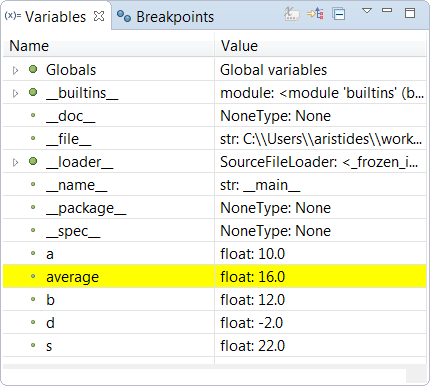430x386 pixels.
Task: Click the small dot icon beside average
Action: [x=33, y=276]
